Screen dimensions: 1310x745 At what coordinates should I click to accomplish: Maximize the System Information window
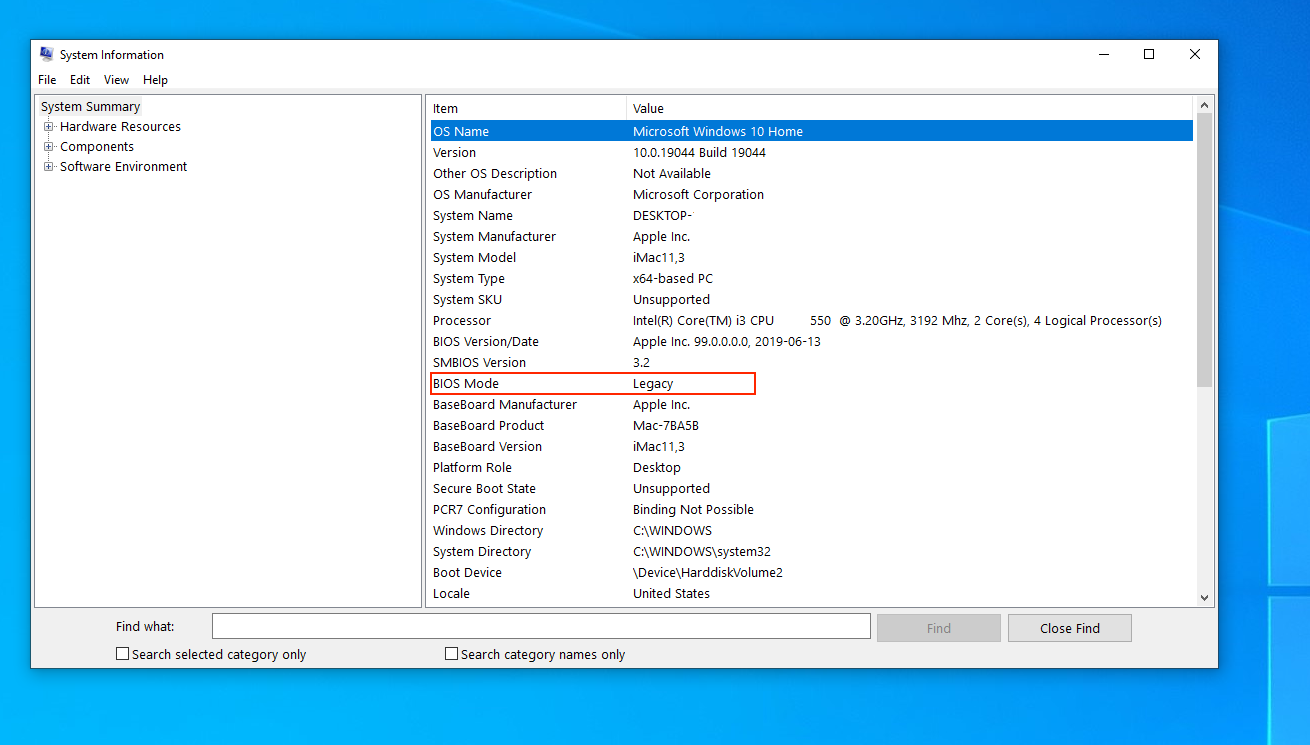pos(1149,54)
